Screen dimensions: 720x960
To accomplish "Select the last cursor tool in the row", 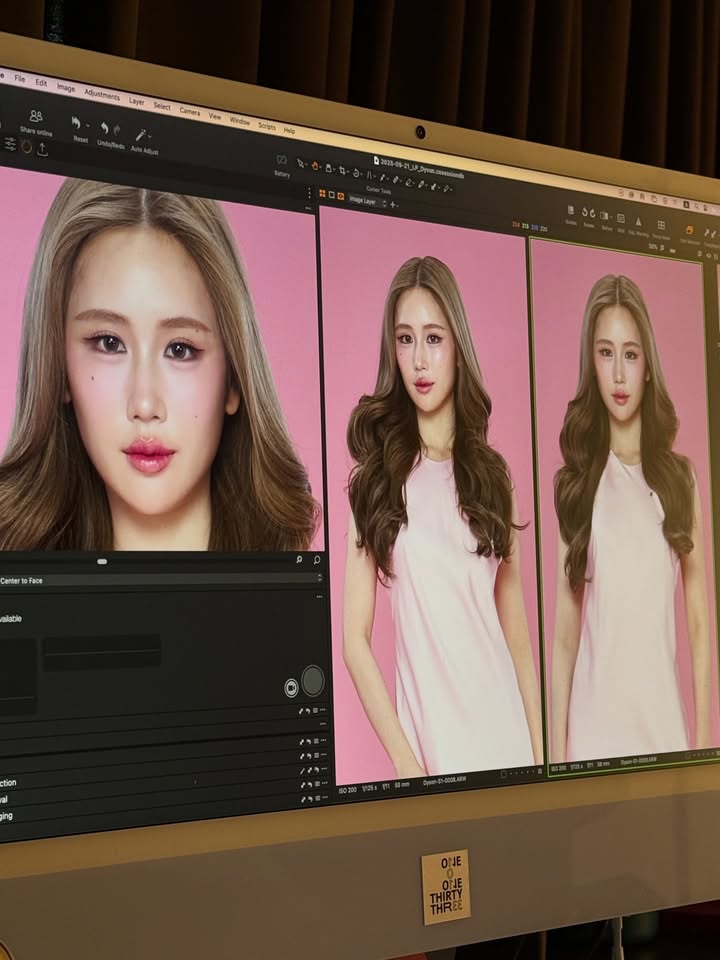I will [446, 189].
